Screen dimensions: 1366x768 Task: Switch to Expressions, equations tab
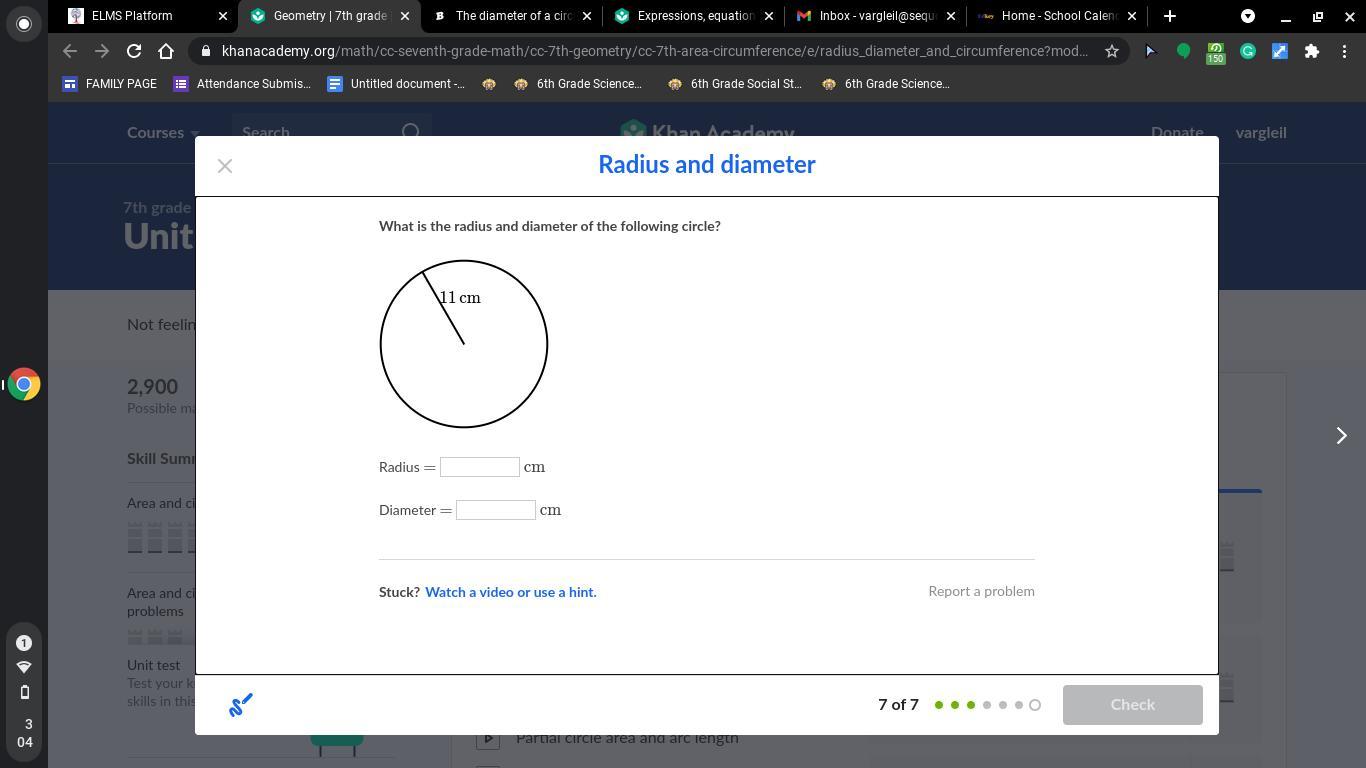click(693, 16)
